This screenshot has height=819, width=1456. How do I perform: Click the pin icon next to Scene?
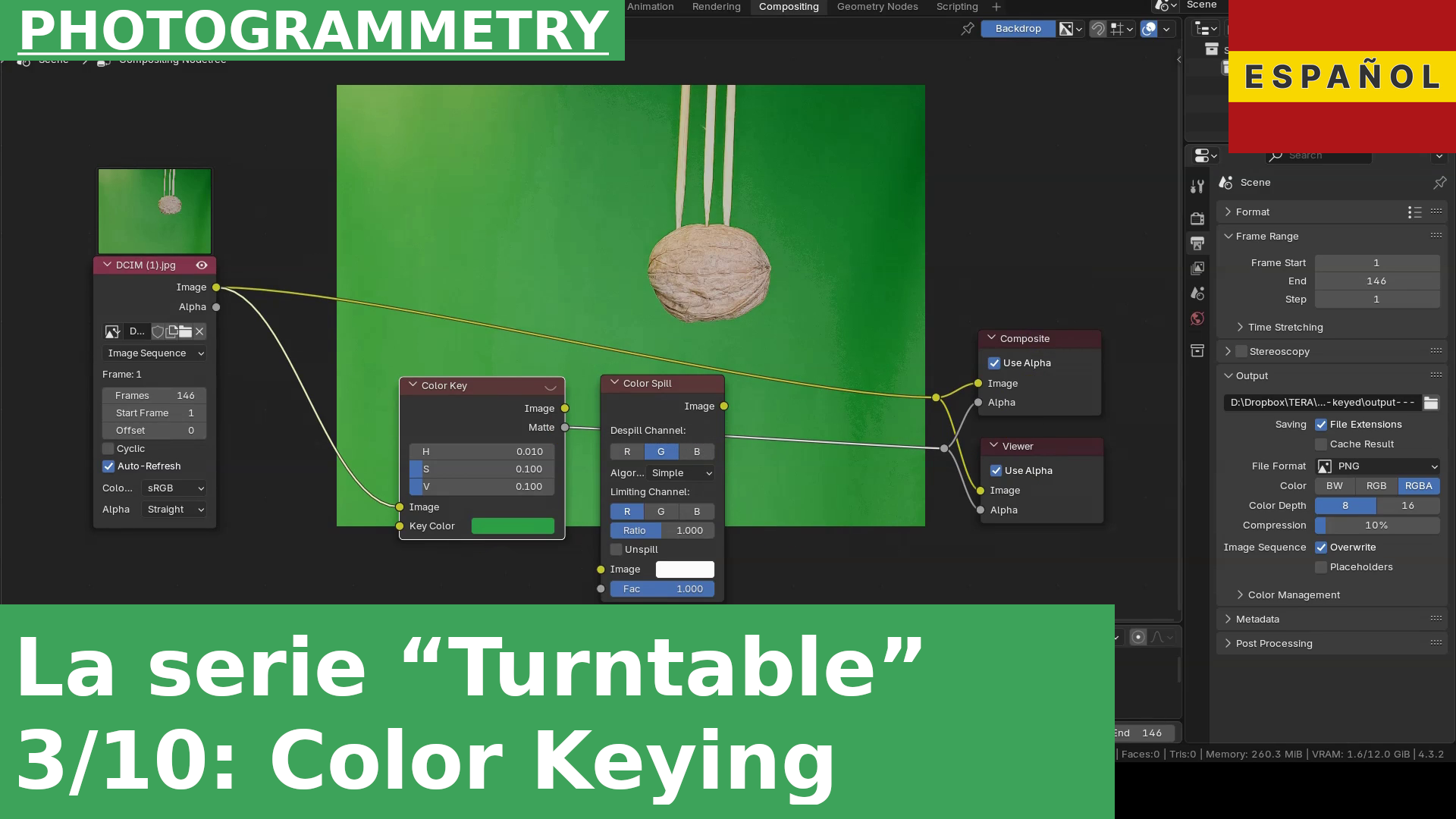coord(1439,182)
